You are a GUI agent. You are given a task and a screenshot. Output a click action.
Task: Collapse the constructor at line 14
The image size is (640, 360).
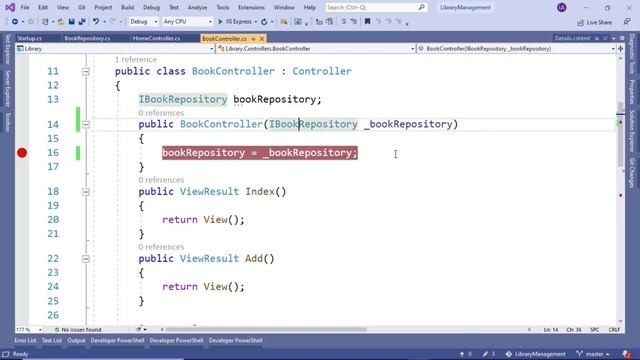point(85,124)
